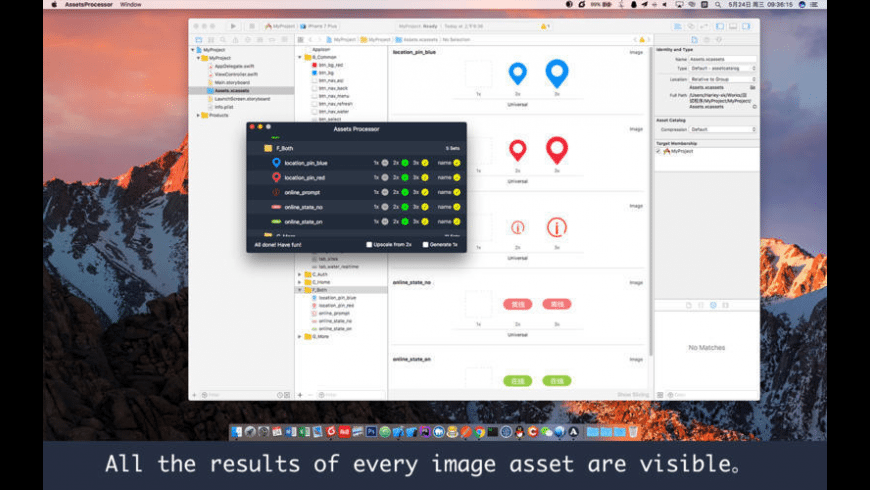Click the Name field showing Assets.xcassets
The width and height of the screenshot is (870, 490).
(x=723, y=59)
